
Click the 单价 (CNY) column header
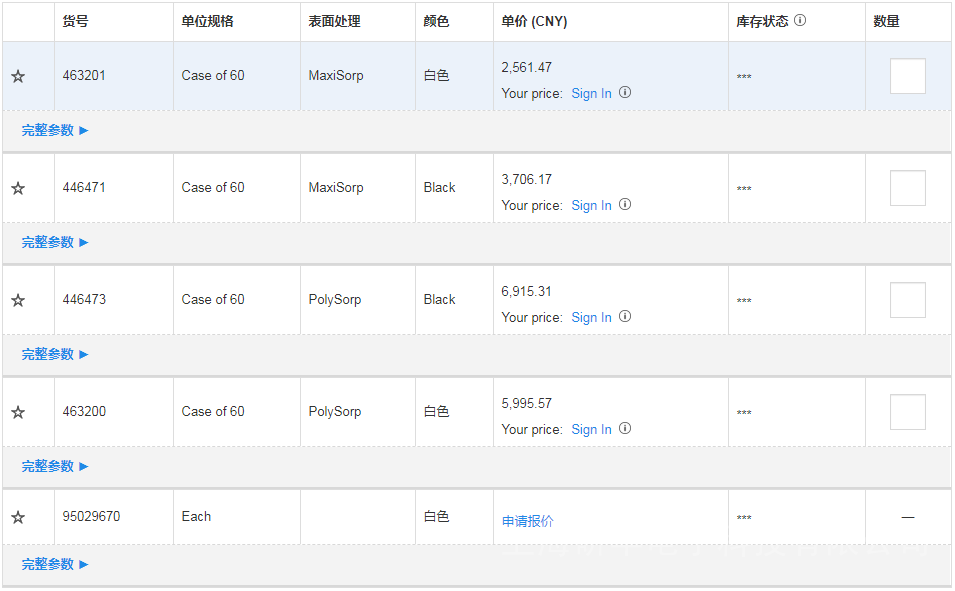tap(534, 21)
